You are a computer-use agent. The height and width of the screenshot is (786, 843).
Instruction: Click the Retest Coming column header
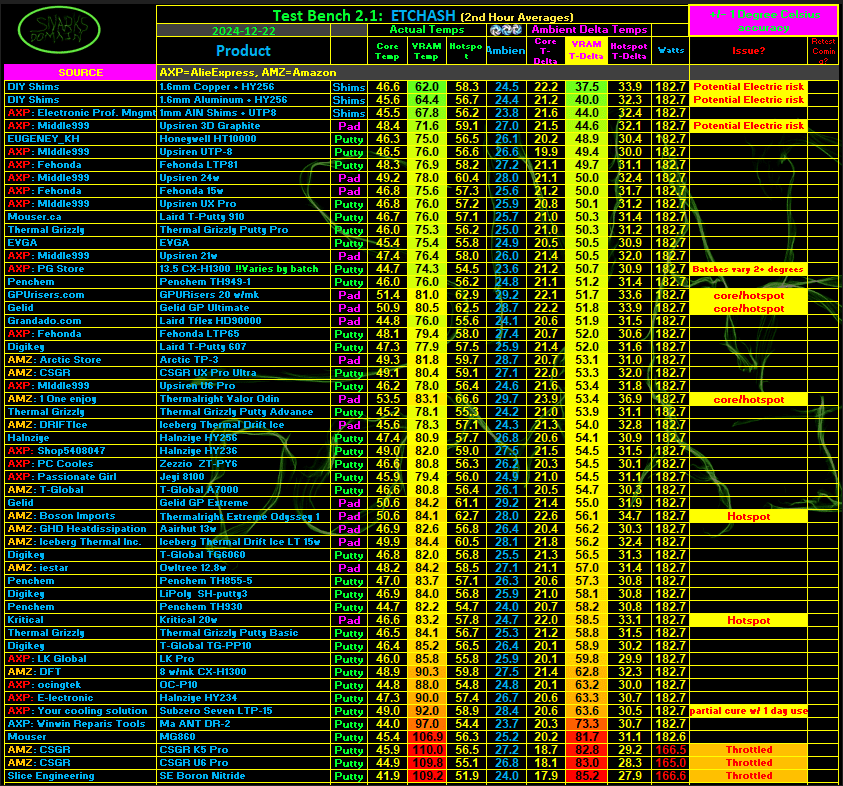coord(824,51)
